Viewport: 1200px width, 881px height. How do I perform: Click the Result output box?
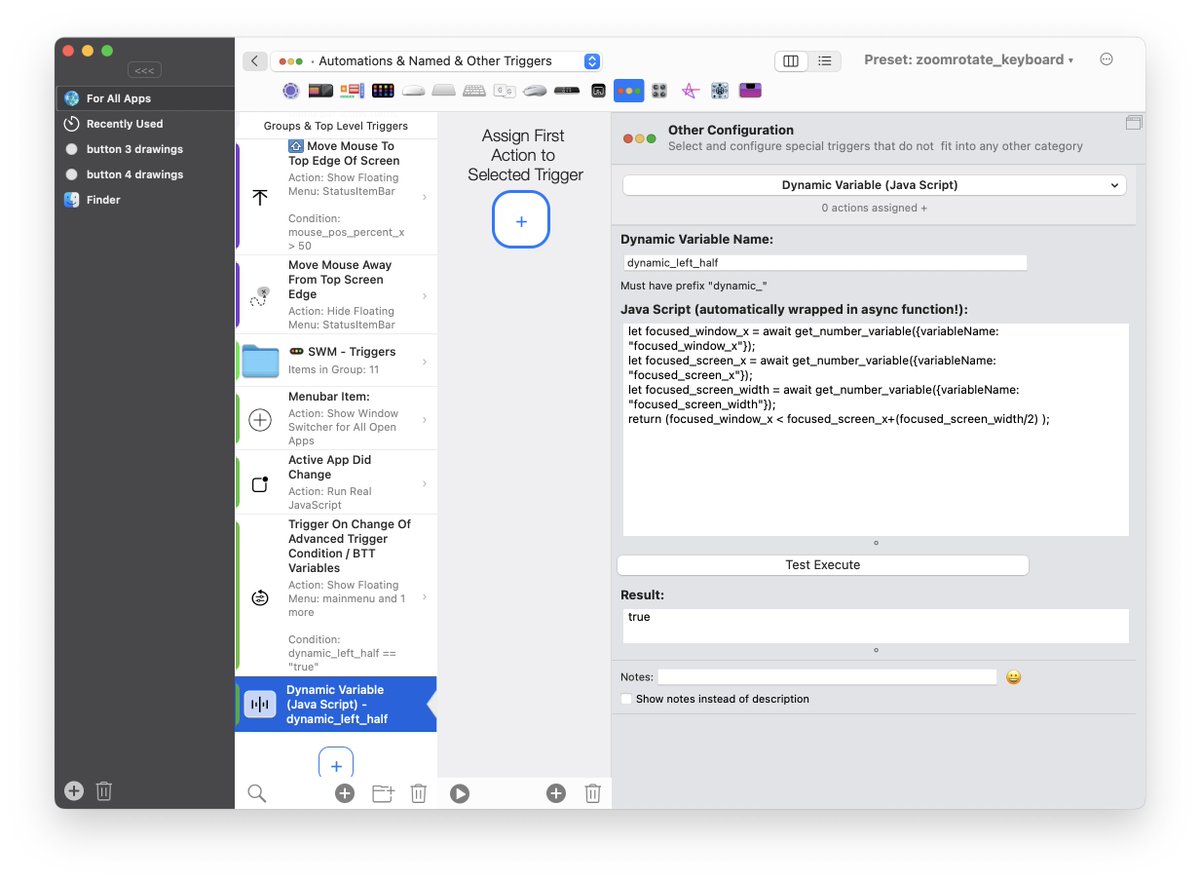coord(876,626)
